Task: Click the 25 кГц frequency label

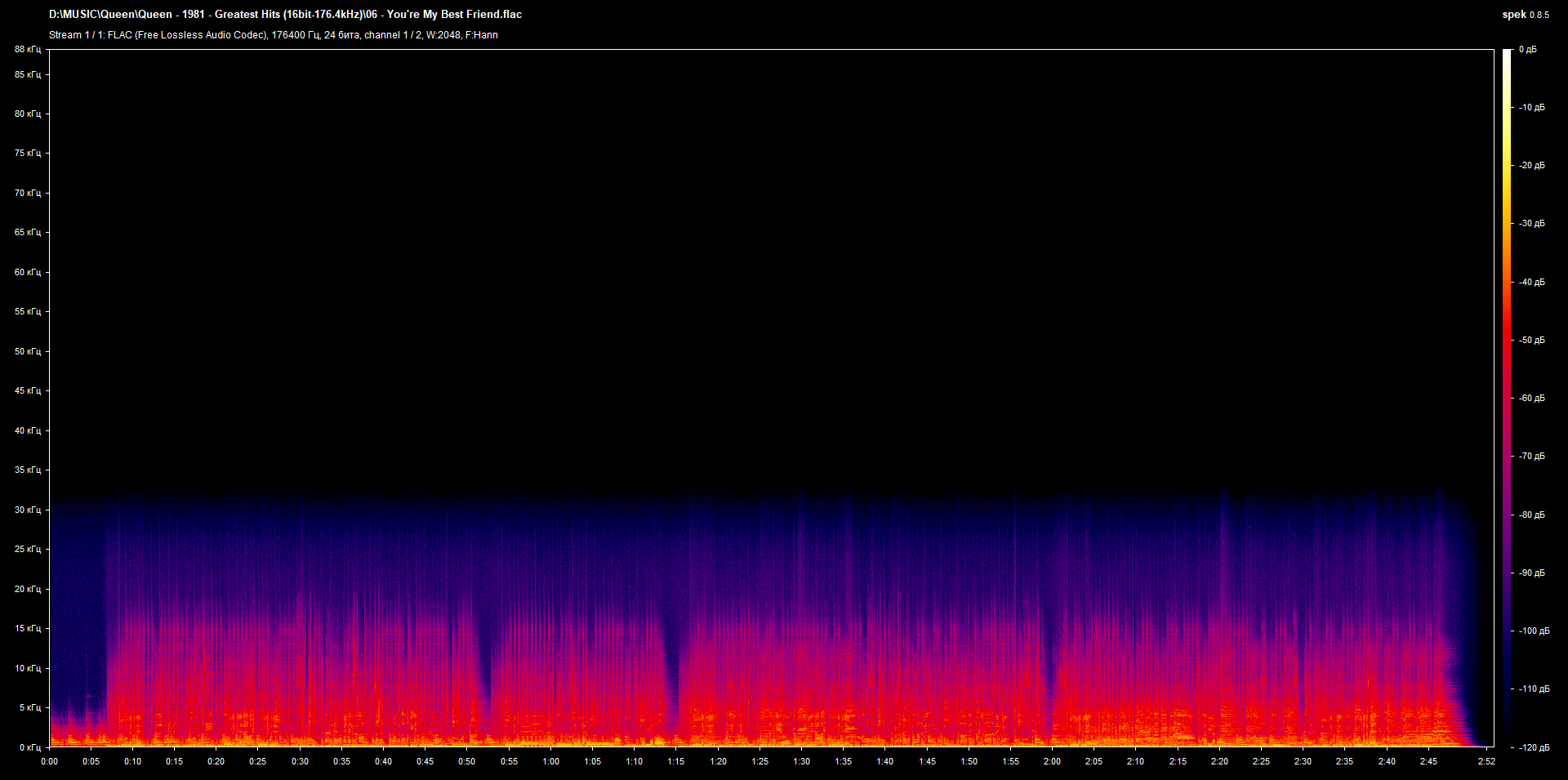Action: click(x=27, y=549)
